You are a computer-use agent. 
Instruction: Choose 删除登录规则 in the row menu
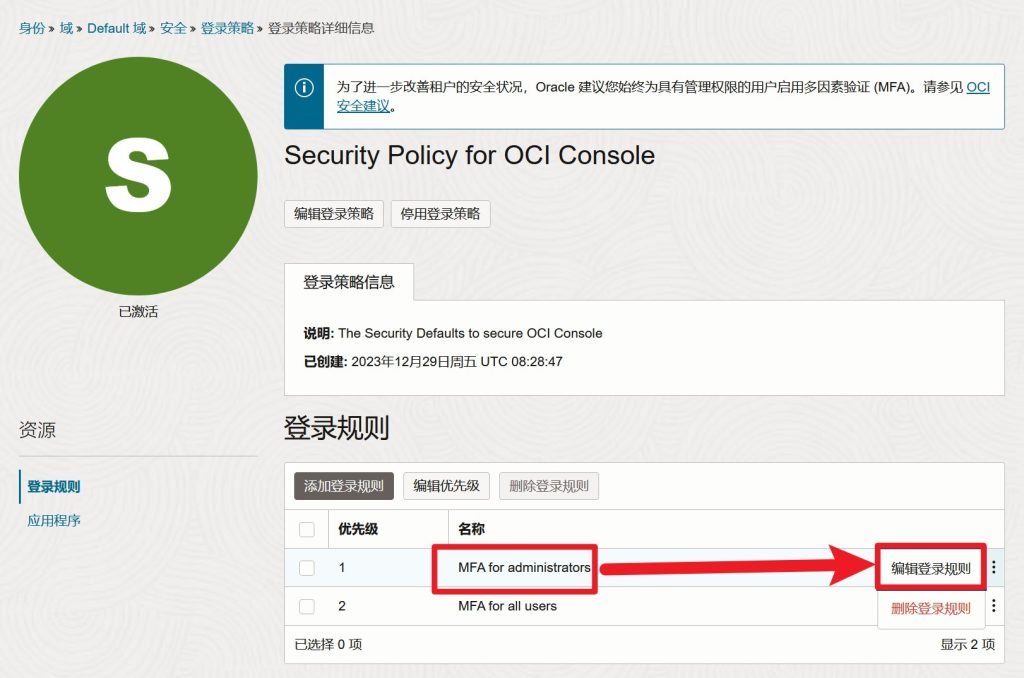click(x=931, y=608)
